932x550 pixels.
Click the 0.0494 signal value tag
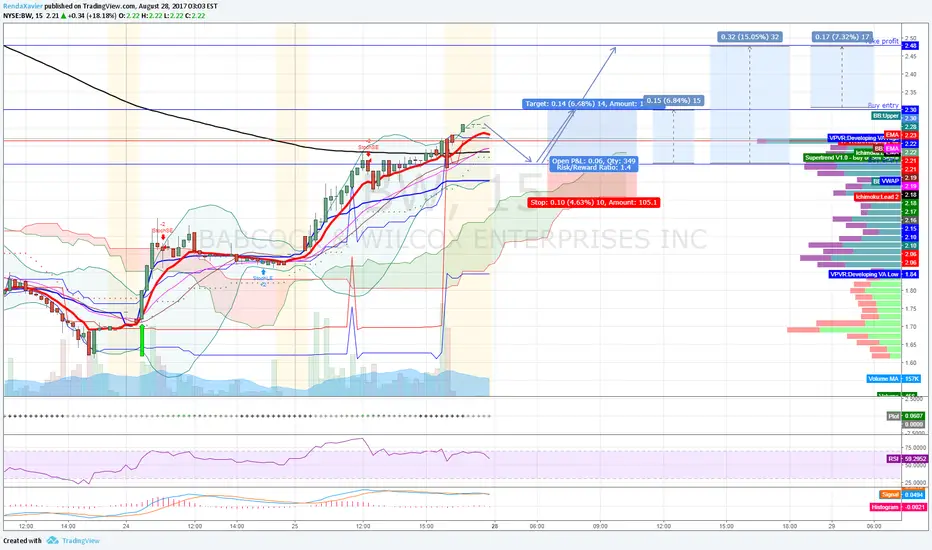click(914, 495)
